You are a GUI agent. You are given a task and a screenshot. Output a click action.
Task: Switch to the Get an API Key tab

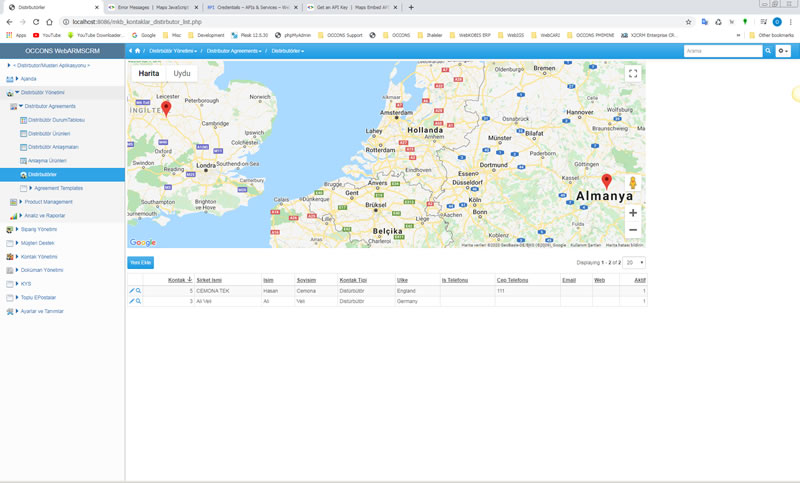click(352, 7)
